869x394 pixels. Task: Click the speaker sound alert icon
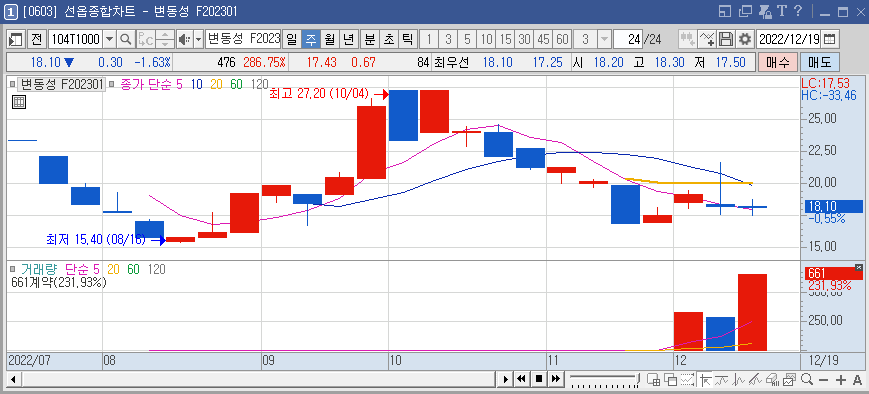click(x=184, y=39)
